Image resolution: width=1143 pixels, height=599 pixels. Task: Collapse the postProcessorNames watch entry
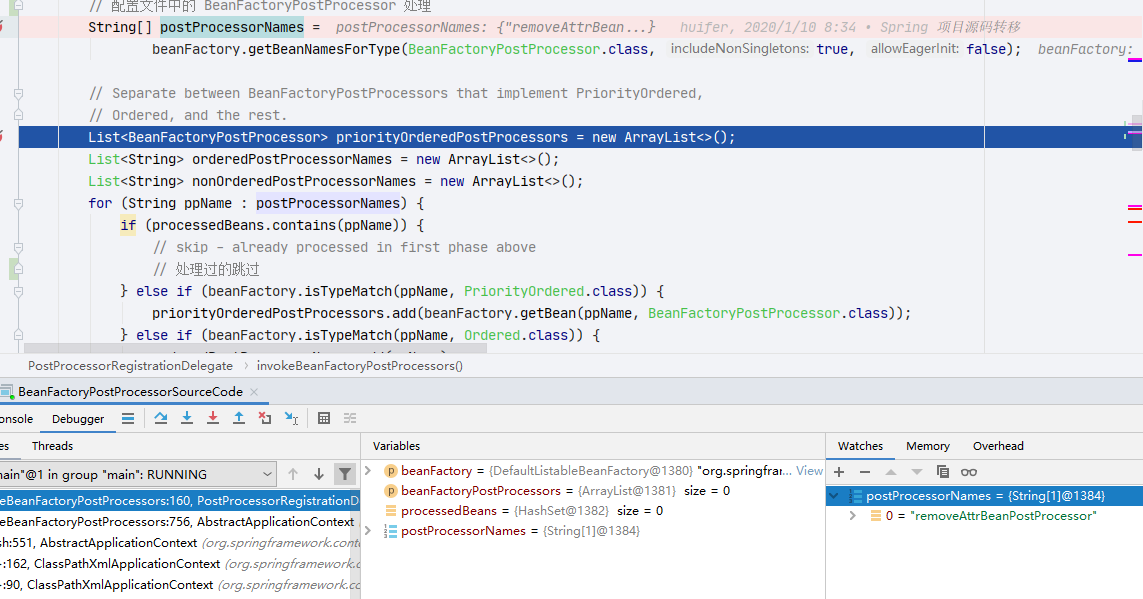834,496
